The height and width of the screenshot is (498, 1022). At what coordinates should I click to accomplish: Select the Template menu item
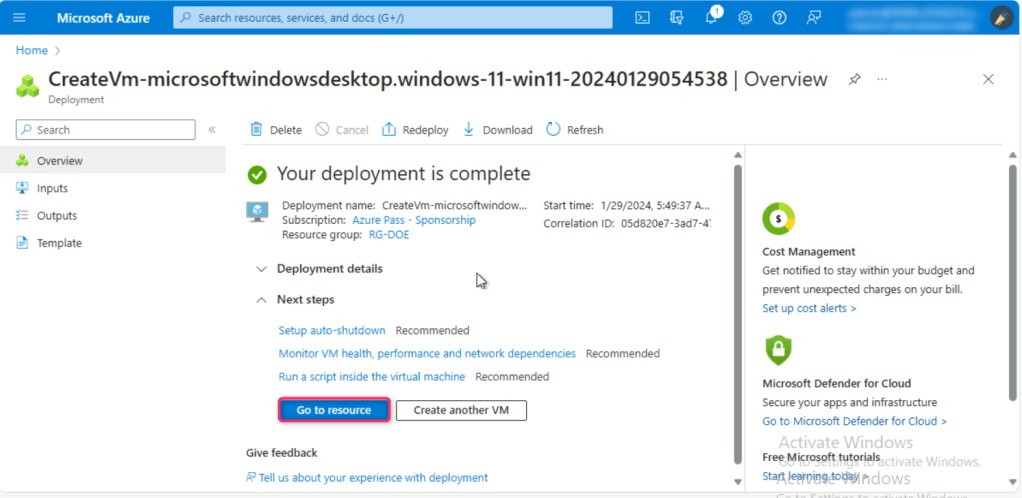(x=59, y=243)
